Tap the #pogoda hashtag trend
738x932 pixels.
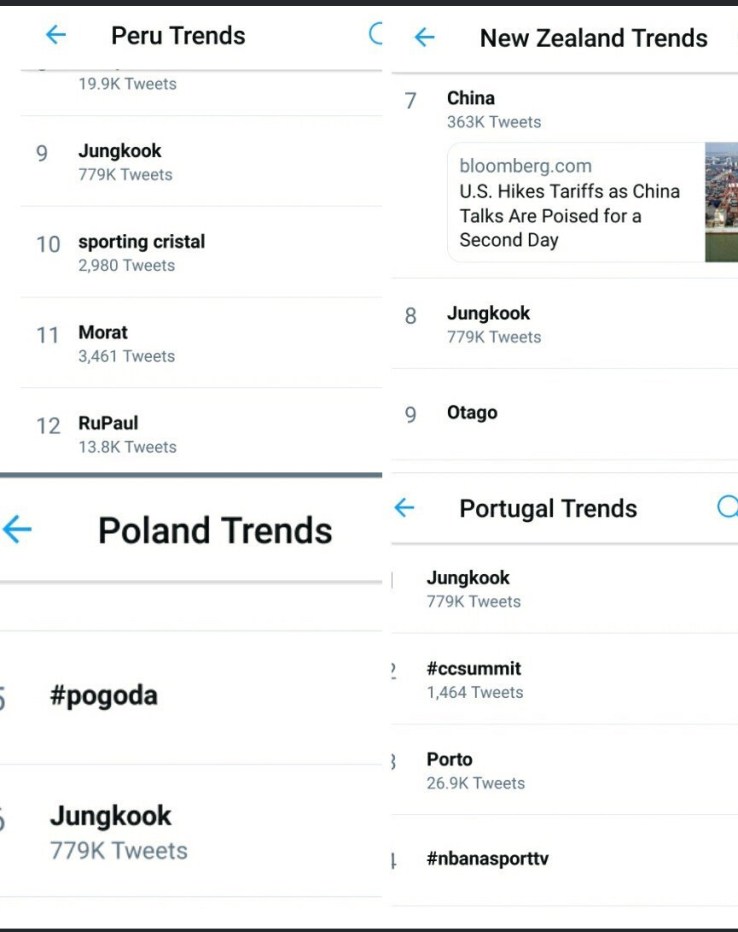104,696
